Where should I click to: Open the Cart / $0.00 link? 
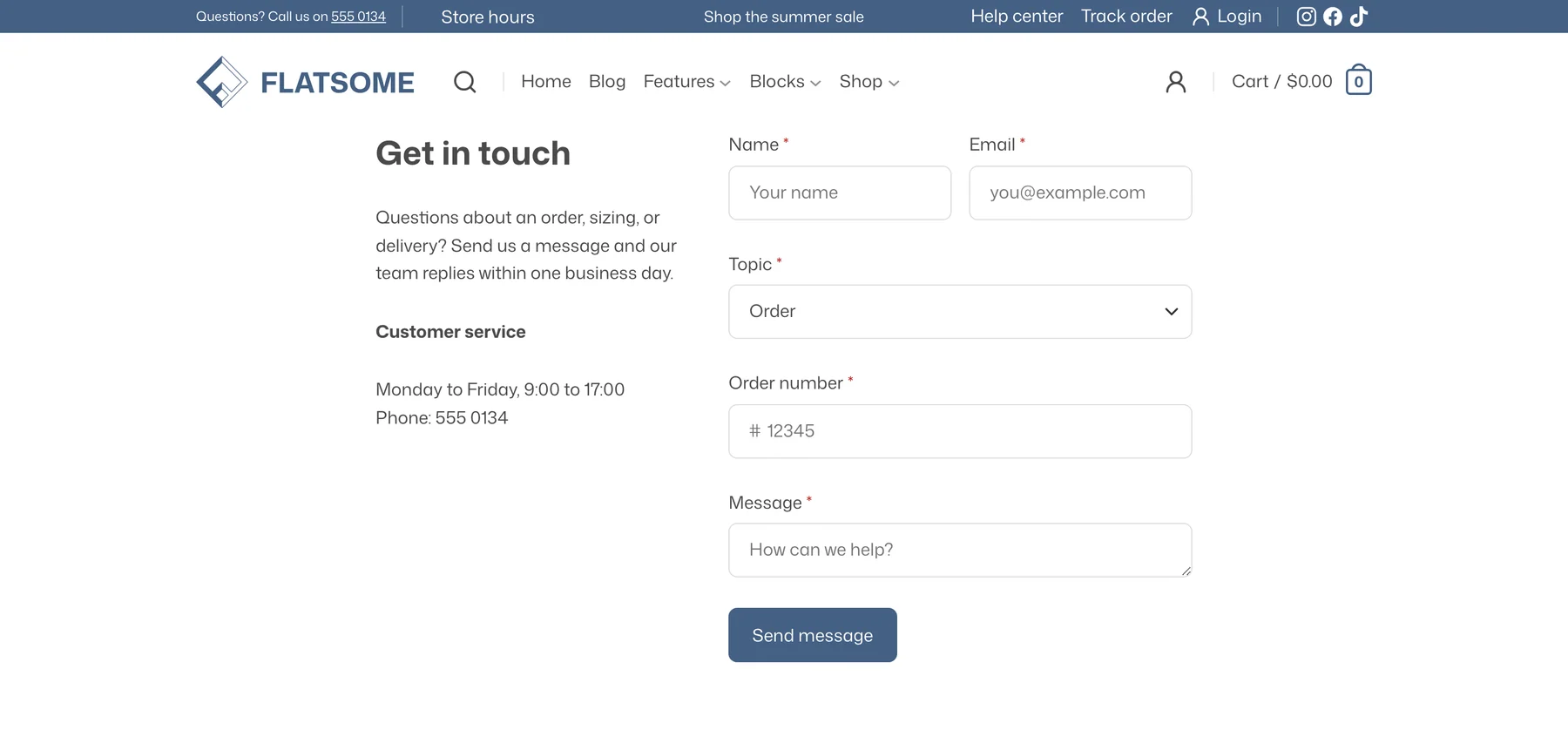pyautogui.click(x=1281, y=82)
